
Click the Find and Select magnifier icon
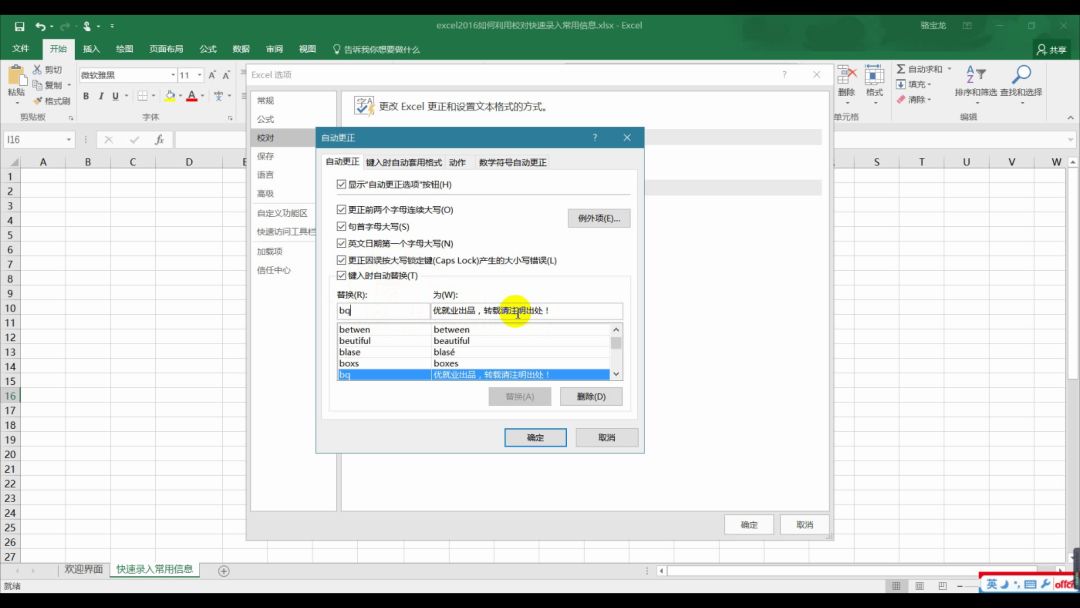(1021, 76)
